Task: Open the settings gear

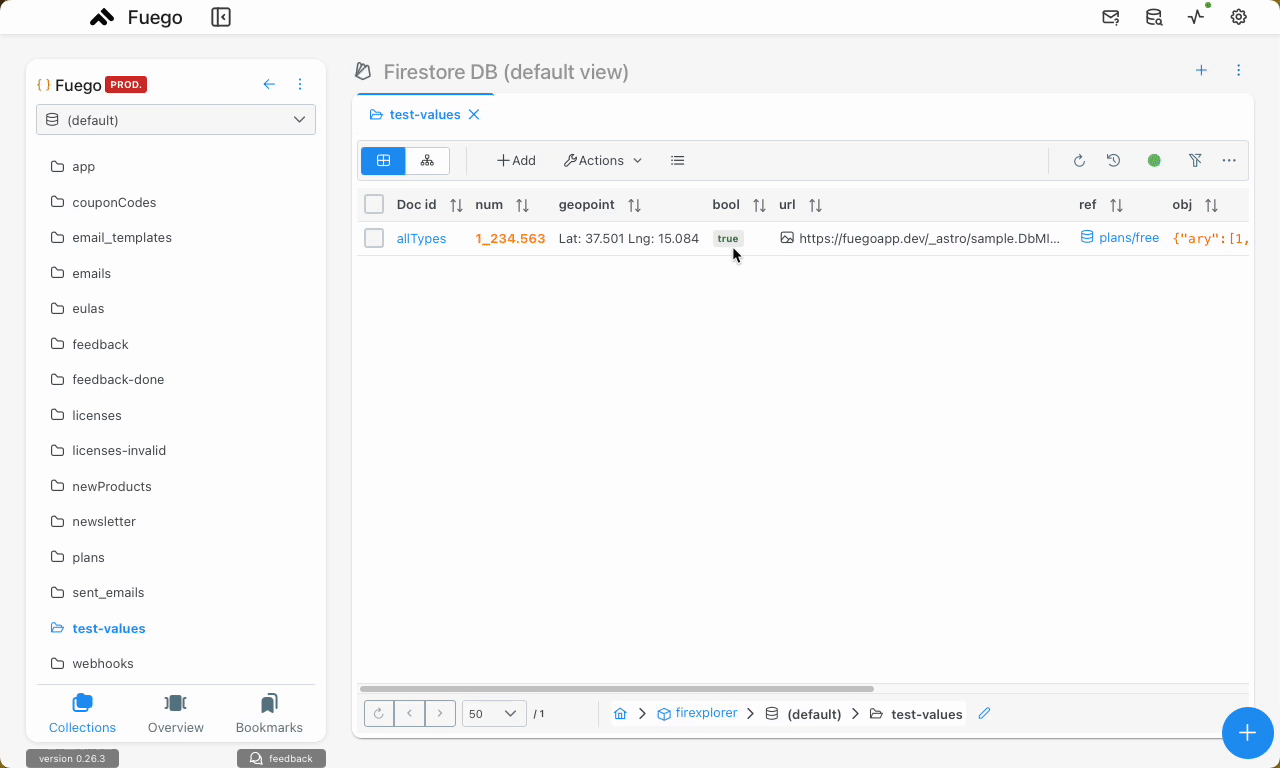Action: click(1239, 17)
